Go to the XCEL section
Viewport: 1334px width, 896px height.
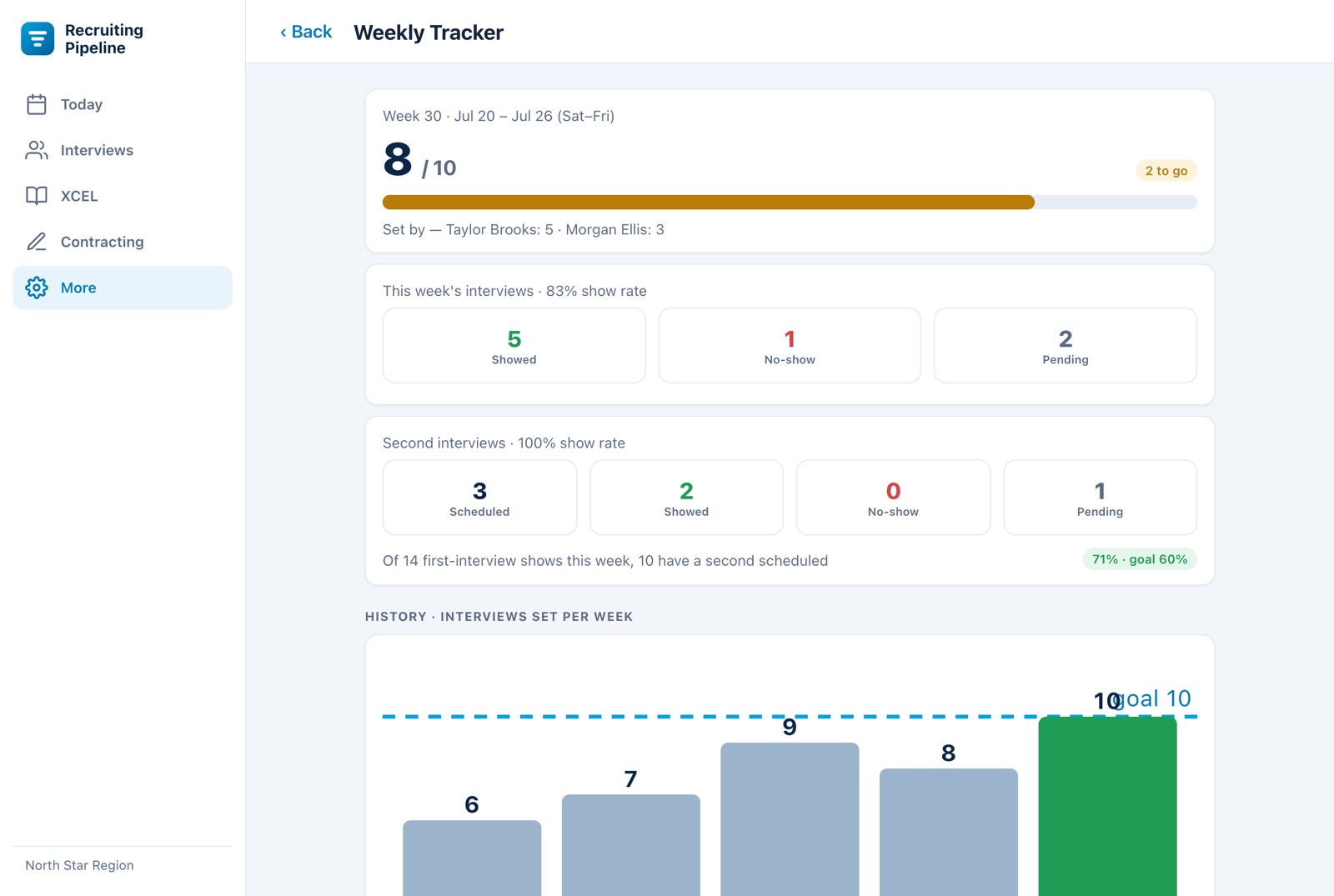click(123, 196)
